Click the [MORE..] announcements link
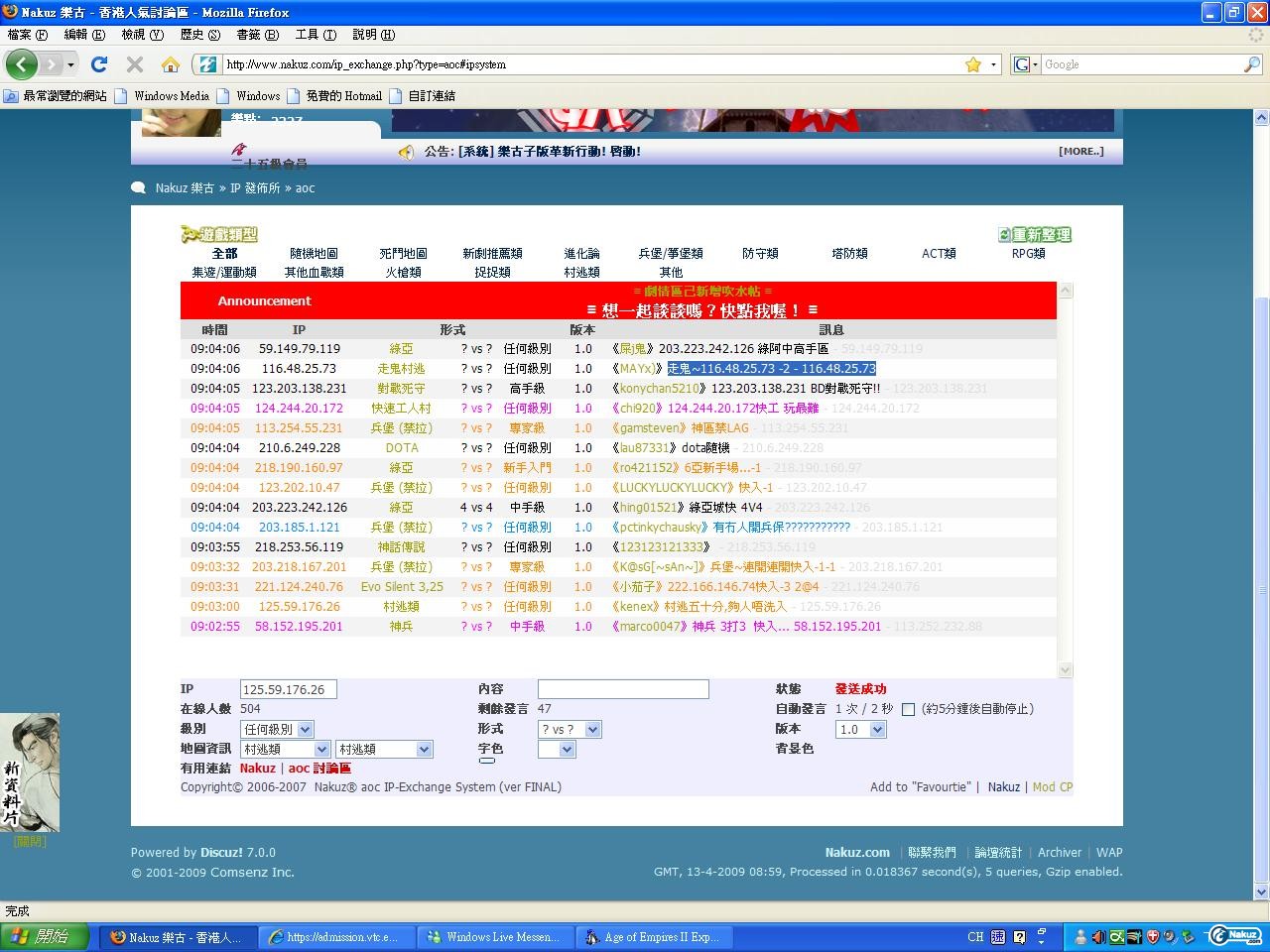Image resolution: width=1270 pixels, height=952 pixels. (x=1080, y=152)
